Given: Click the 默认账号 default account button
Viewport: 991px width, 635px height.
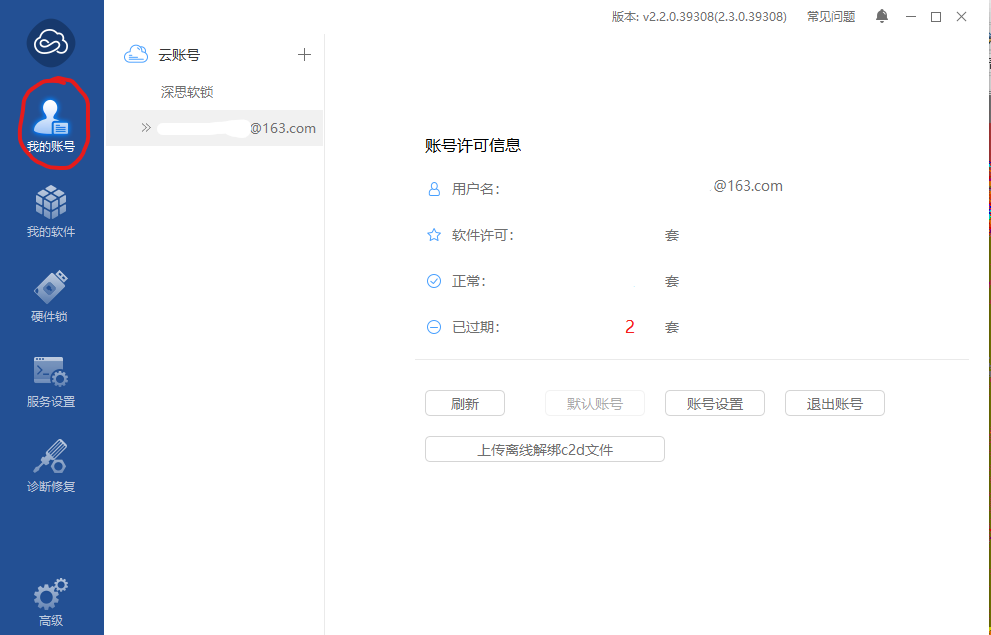Looking at the screenshot, I should coord(595,404).
